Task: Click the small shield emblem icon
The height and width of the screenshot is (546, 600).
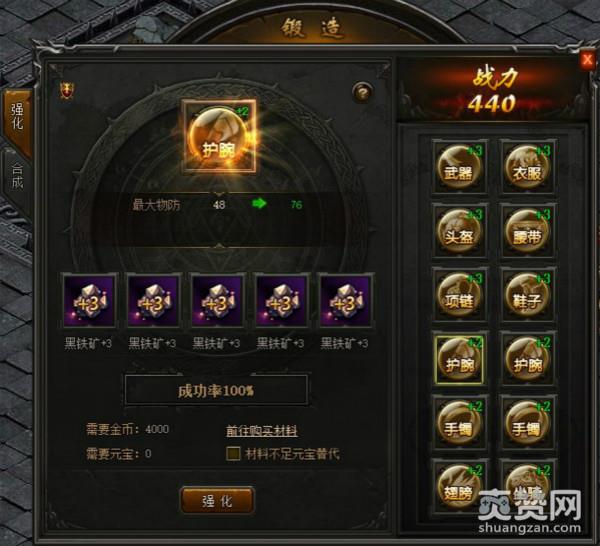Action: pyautogui.click(x=67, y=91)
